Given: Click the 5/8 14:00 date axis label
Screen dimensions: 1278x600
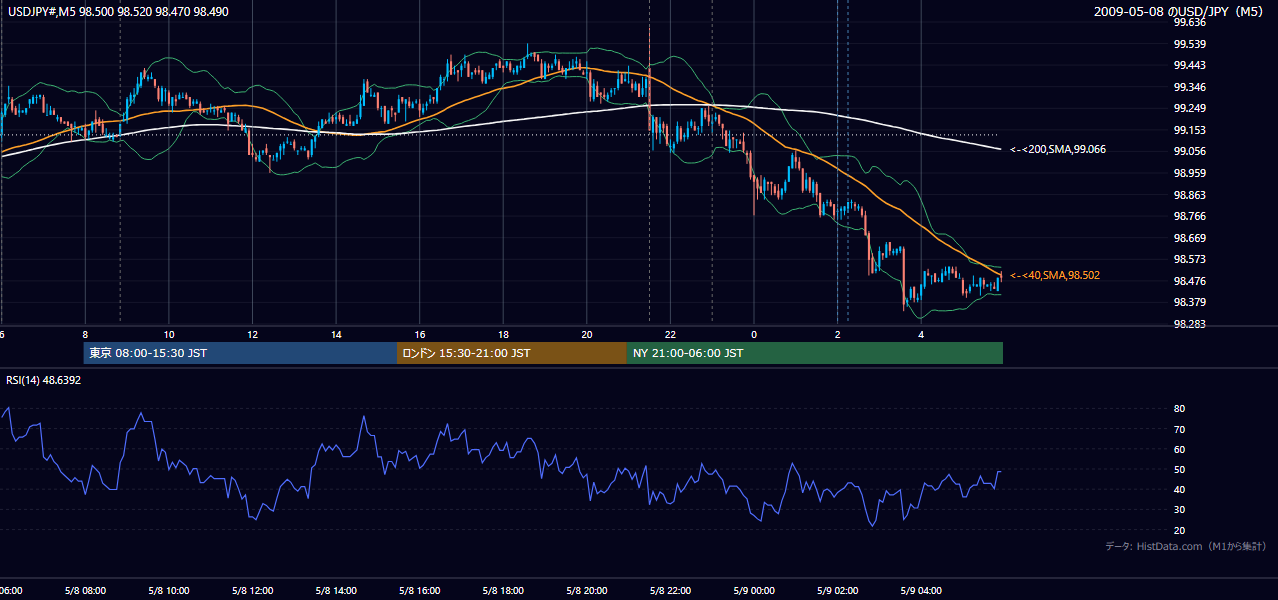Looking at the screenshot, I should pyautogui.click(x=336, y=591).
